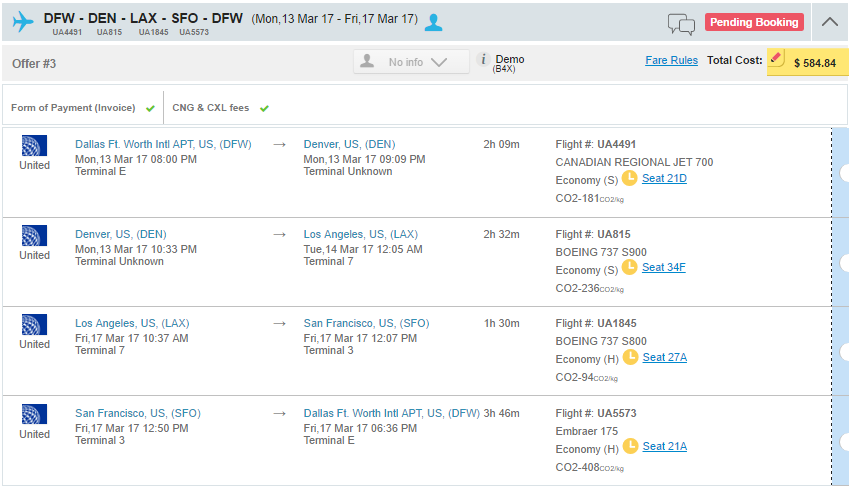
Task: Click the green check next to Form of Payment
Action: (x=150, y=109)
